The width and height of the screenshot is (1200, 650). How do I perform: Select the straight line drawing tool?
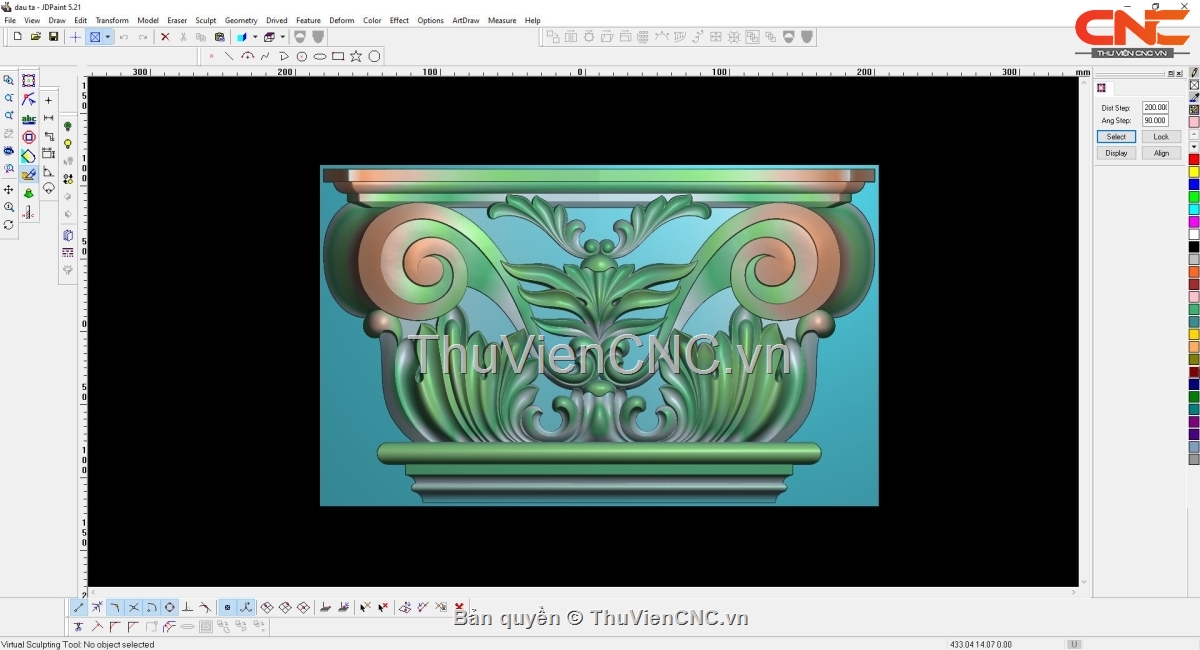pyautogui.click(x=229, y=56)
